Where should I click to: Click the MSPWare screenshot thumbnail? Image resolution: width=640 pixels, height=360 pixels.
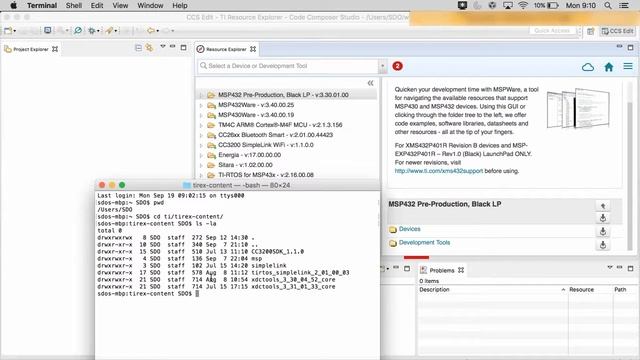point(579,108)
